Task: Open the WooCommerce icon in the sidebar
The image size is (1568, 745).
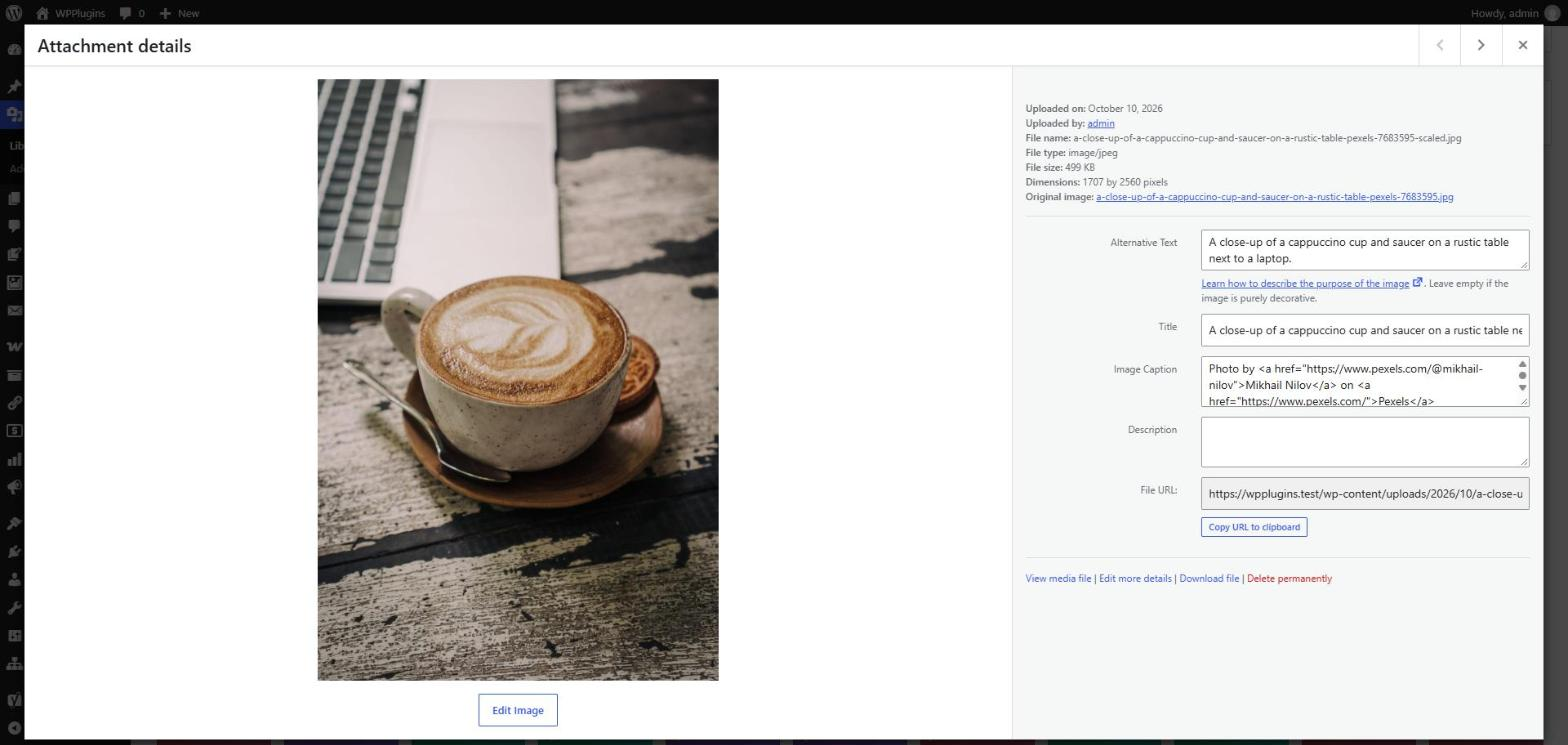Action: tap(14, 347)
